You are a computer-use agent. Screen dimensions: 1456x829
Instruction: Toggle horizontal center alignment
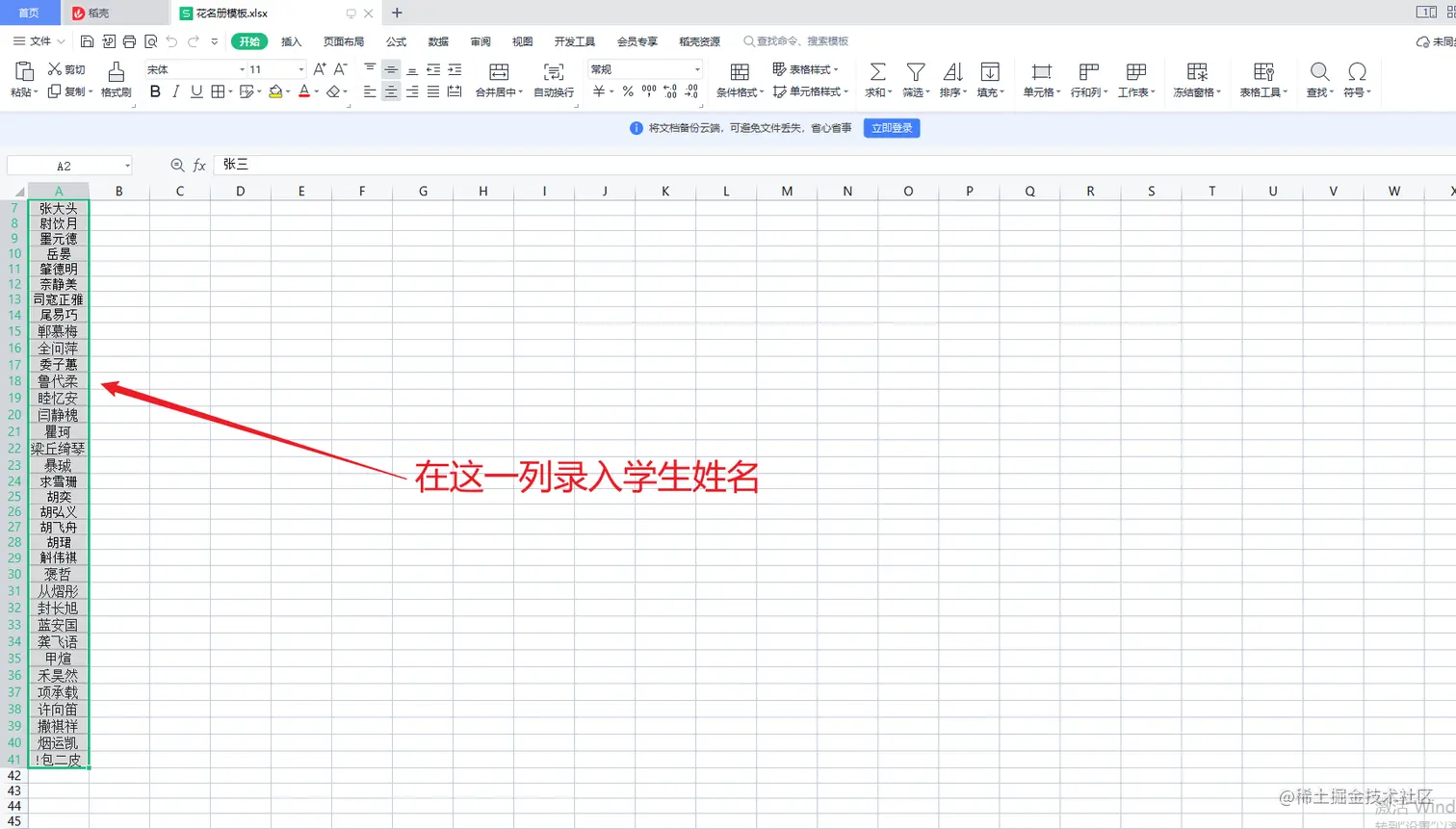391,91
